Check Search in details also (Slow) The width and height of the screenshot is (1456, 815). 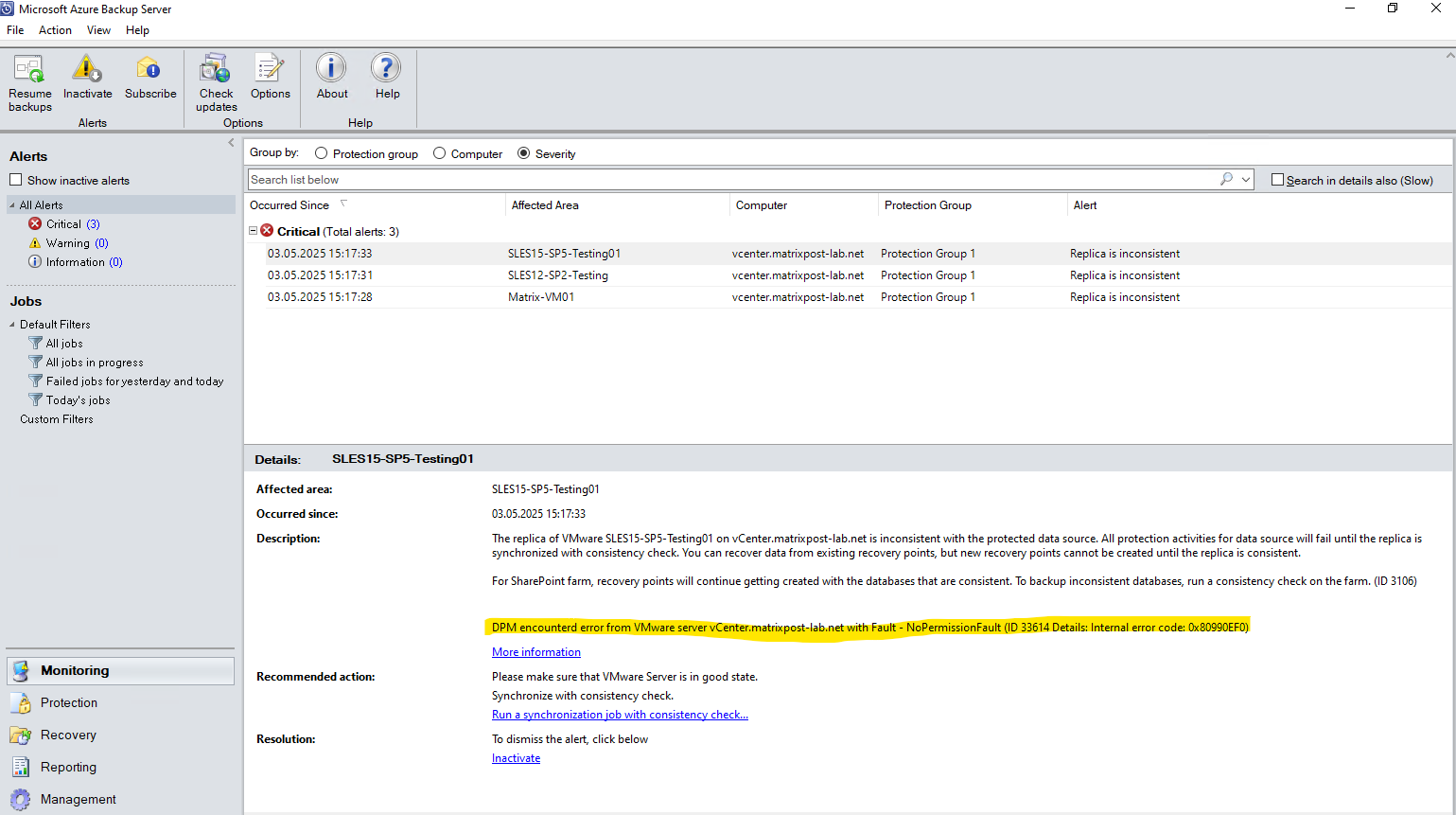coord(1277,180)
